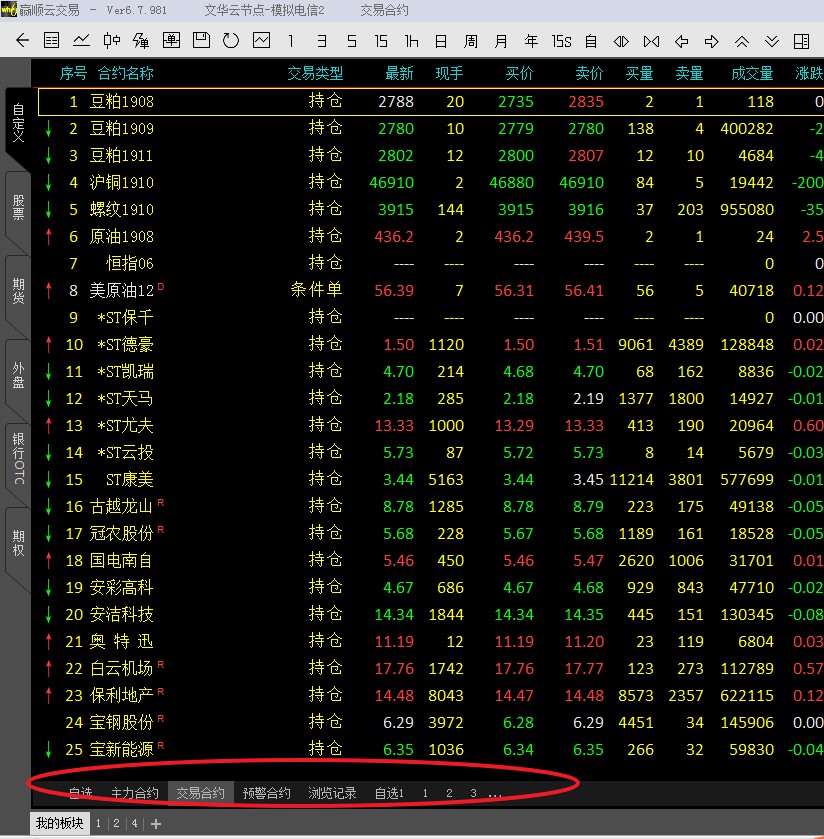The image size is (824, 839).
Task: Open the quote list view icon
Action: pos(52,41)
